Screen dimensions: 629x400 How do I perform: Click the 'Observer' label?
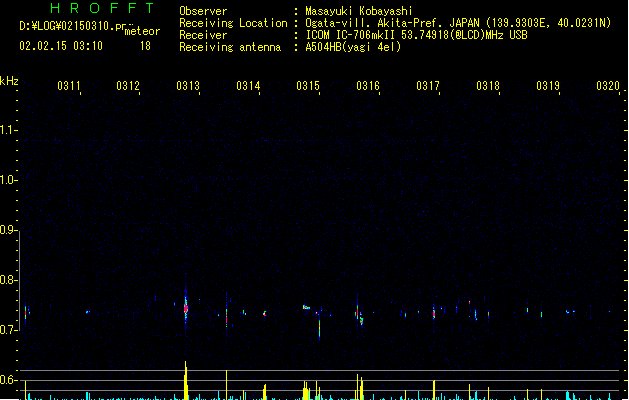[203, 11]
